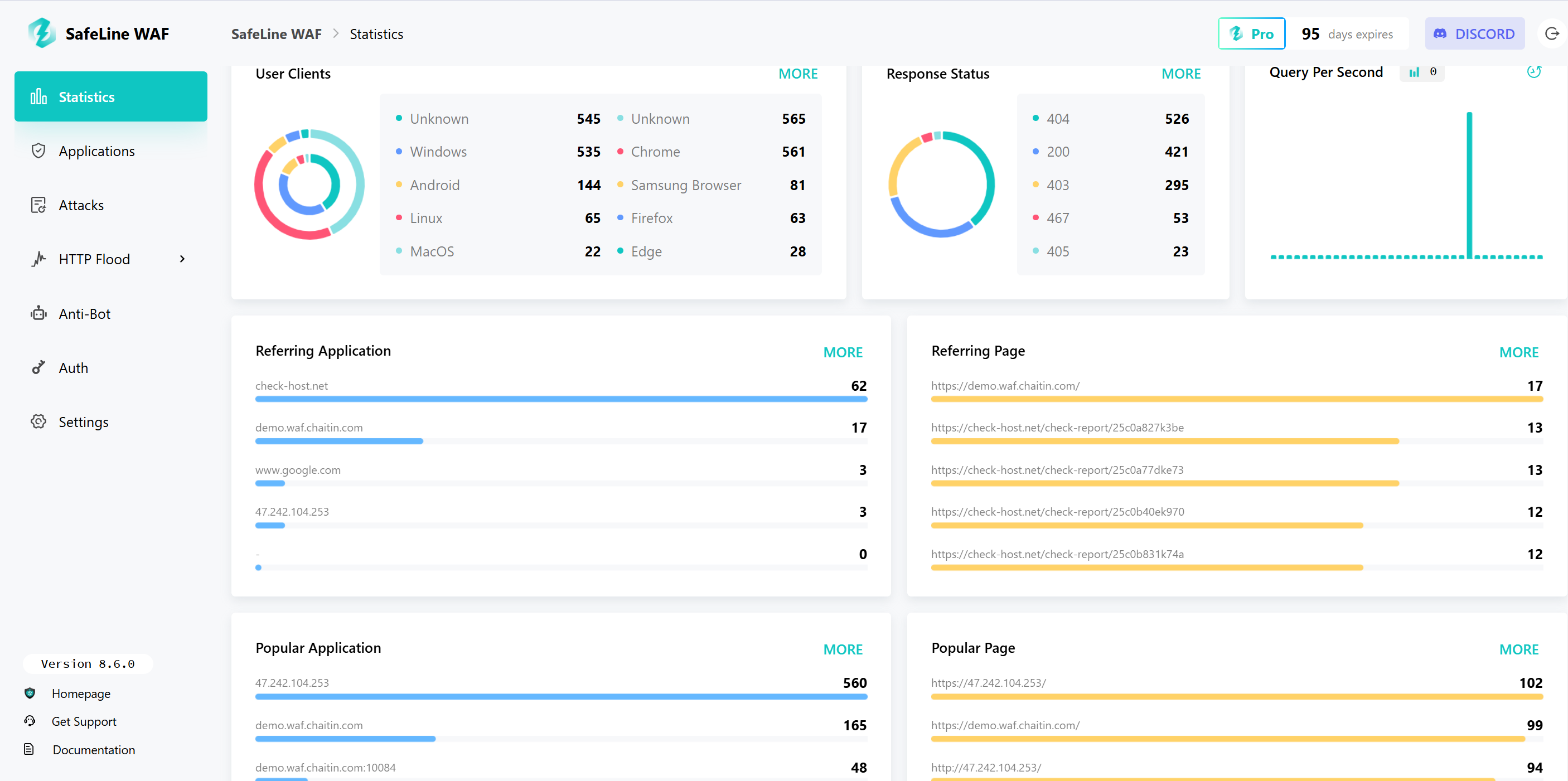The image size is (1568, 781).
Task: Click the 405 response status entry
Action: click(1110, 251)
